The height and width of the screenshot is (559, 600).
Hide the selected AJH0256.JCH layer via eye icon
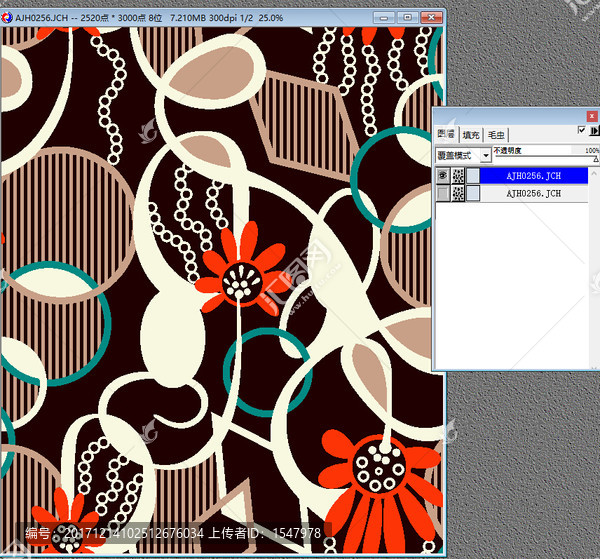(x=443, y=176)
